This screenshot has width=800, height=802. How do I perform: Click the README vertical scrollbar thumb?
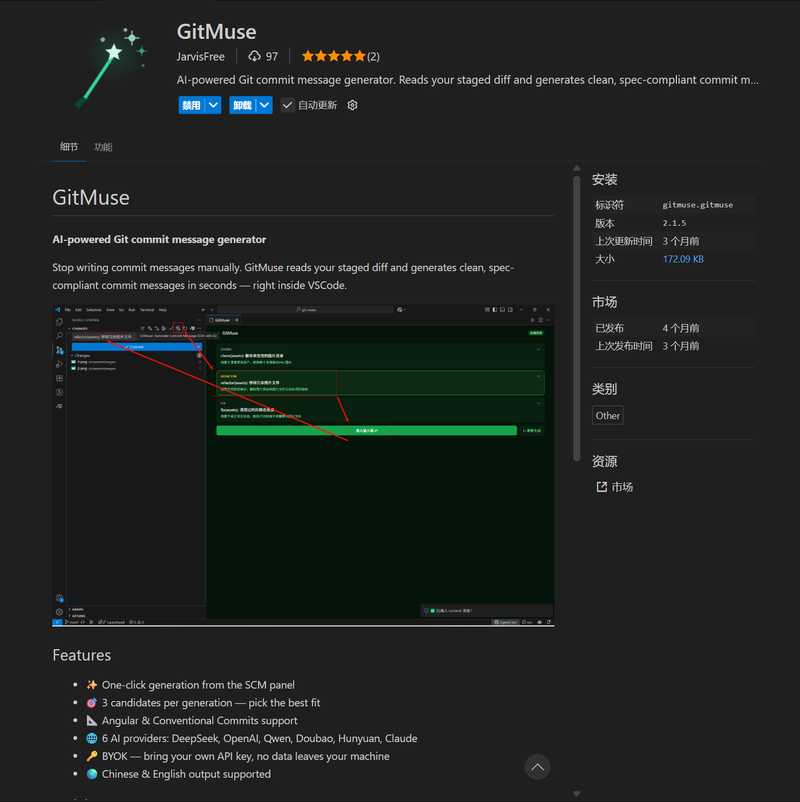click(x=576, y=319)
